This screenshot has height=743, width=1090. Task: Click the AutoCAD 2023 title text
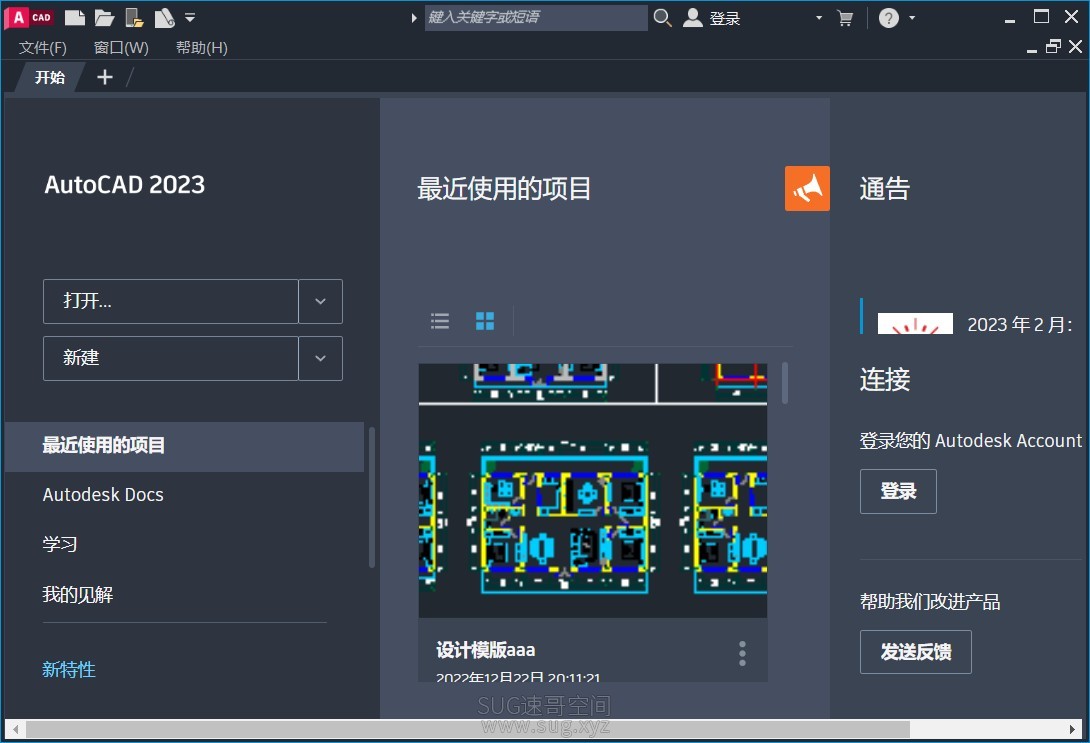tap(124, 185)
